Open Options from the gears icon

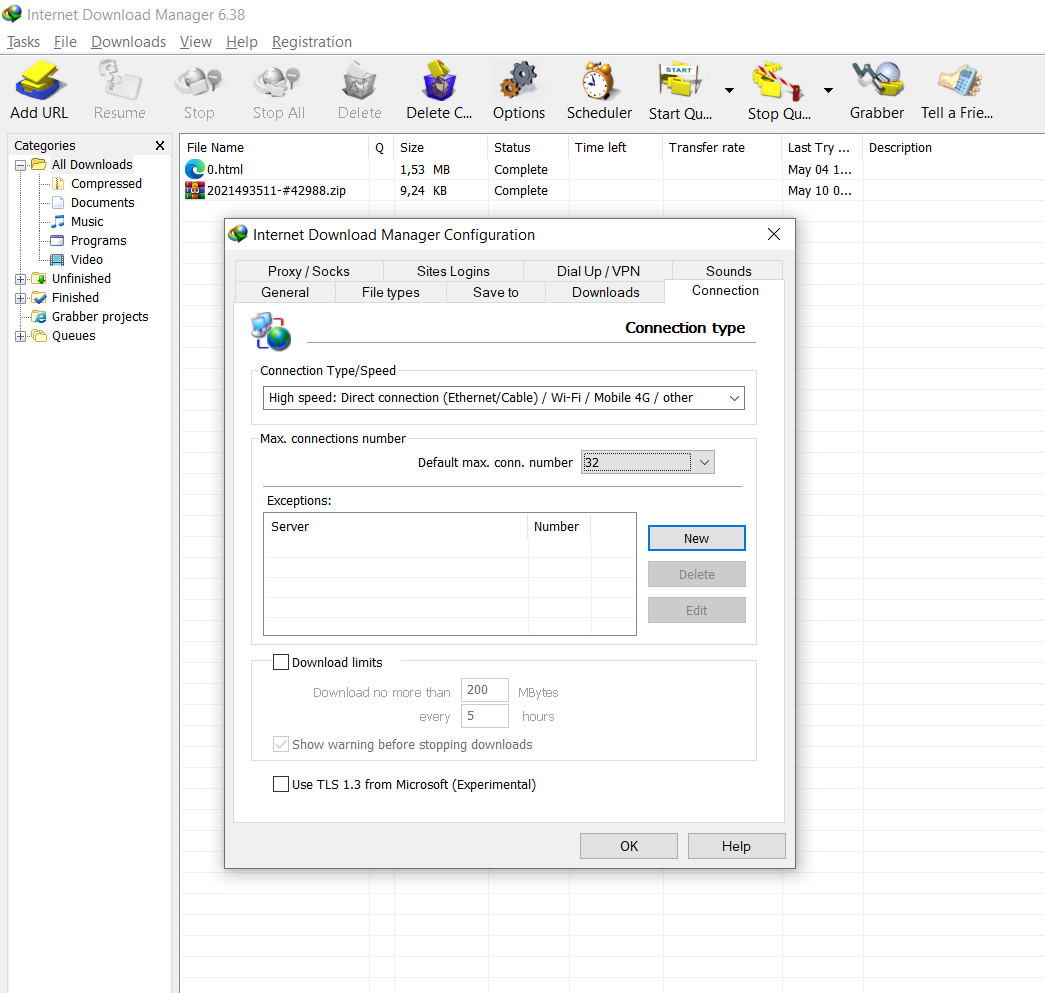519,81
